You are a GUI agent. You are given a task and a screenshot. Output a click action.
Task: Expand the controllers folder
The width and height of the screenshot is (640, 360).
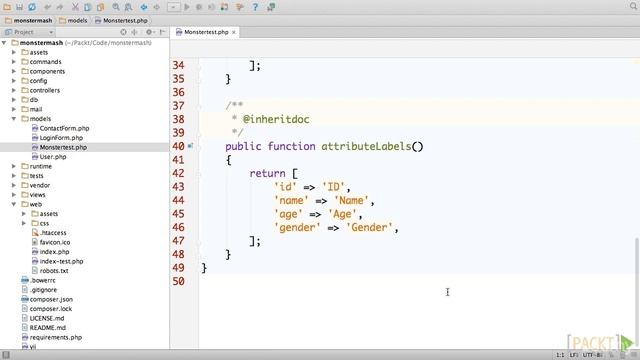14,90
